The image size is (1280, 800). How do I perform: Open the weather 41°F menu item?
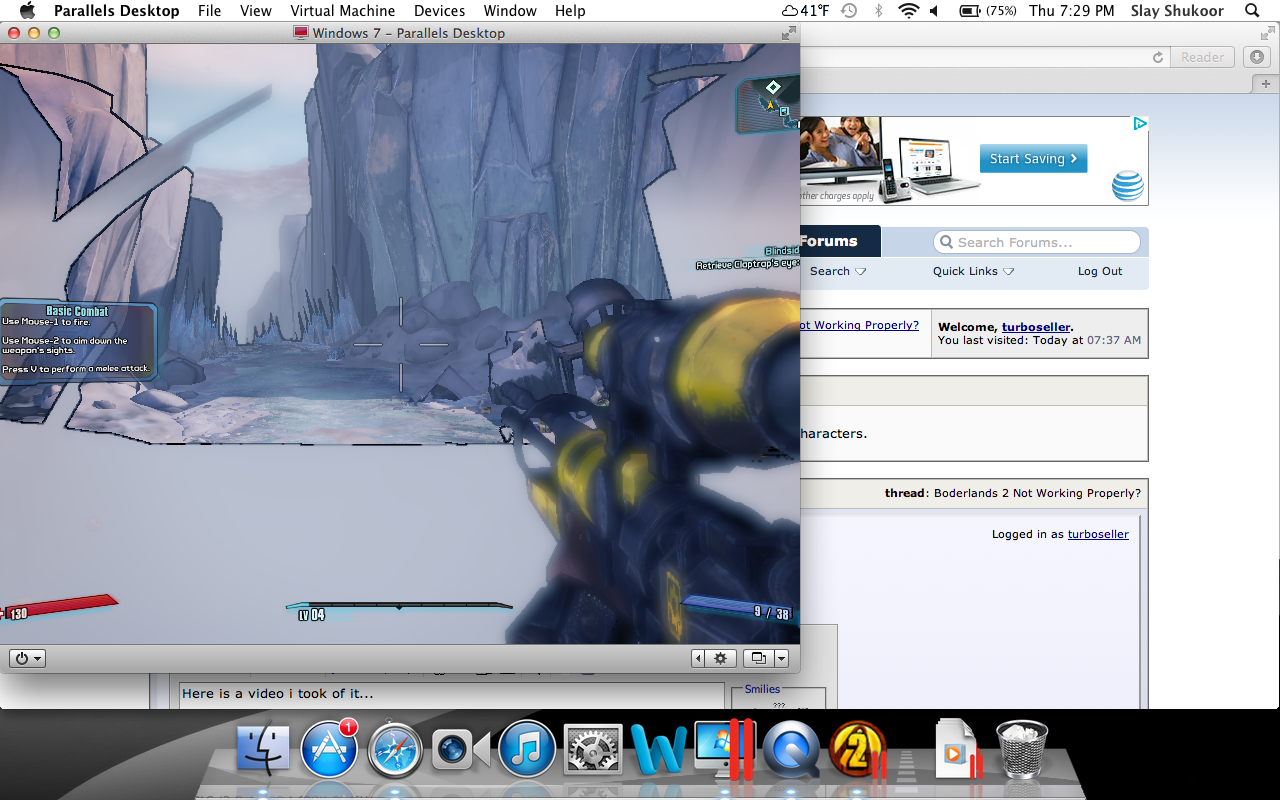807,11
